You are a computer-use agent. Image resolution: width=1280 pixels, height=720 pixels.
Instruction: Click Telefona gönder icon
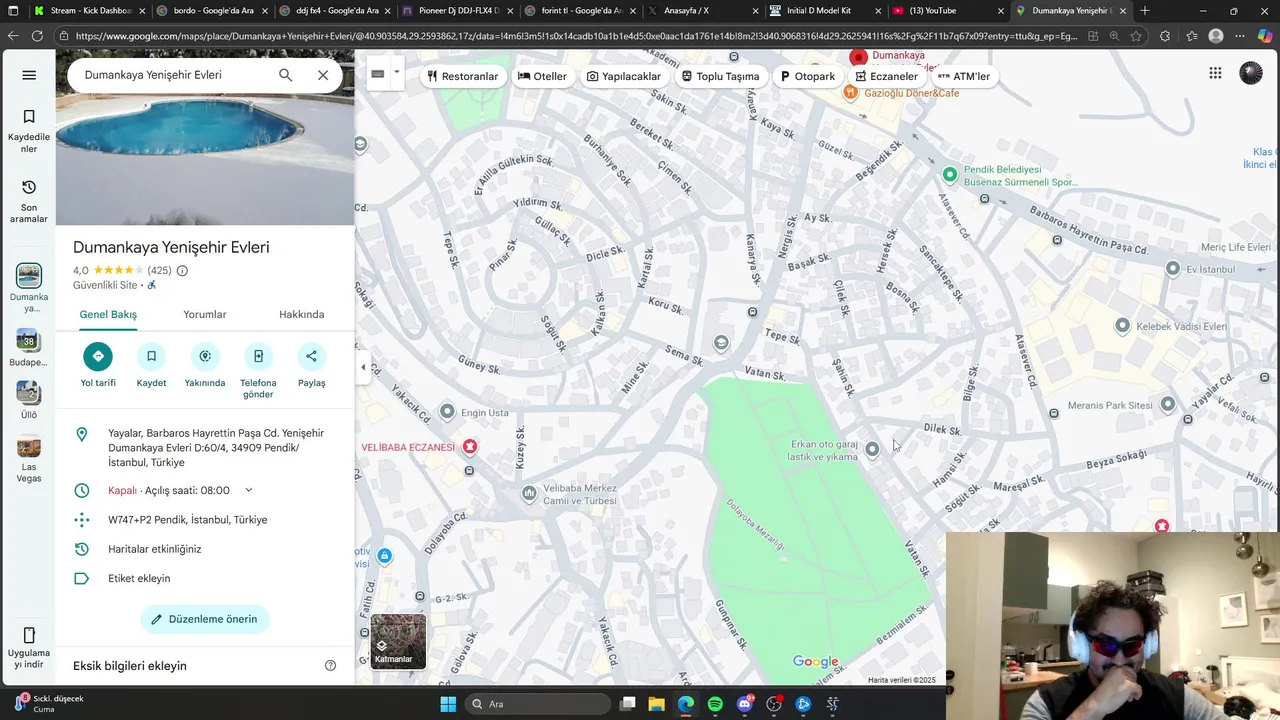click(x=258, y=356)
